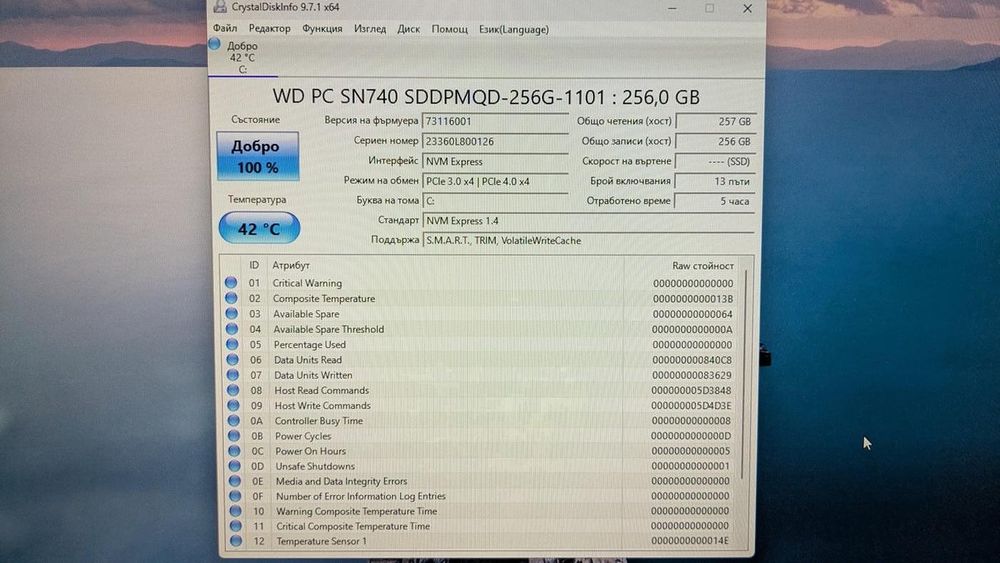Viewport: 1000px width, 563px height.
Task: Click the status icon for Available Spare Threshold
Action: [x=232, y=328]
